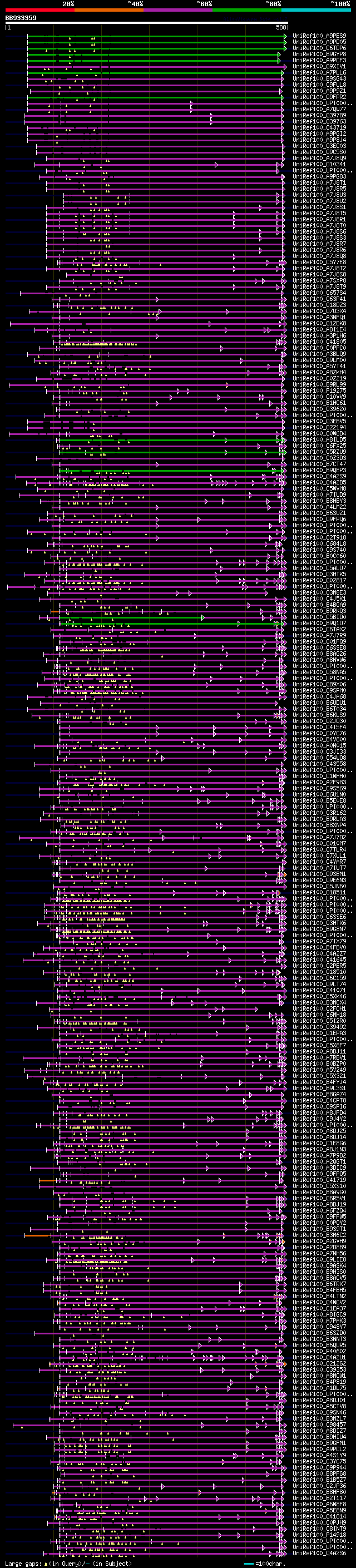The width and height of the screenshot is (356, 1568).
Task: Click the query end position 588
Action: [280, 27]
